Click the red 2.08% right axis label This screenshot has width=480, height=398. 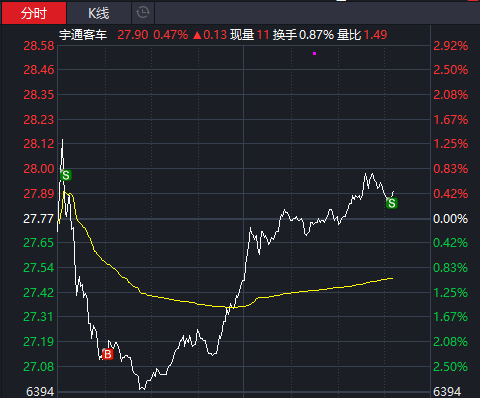coord(451,95)
